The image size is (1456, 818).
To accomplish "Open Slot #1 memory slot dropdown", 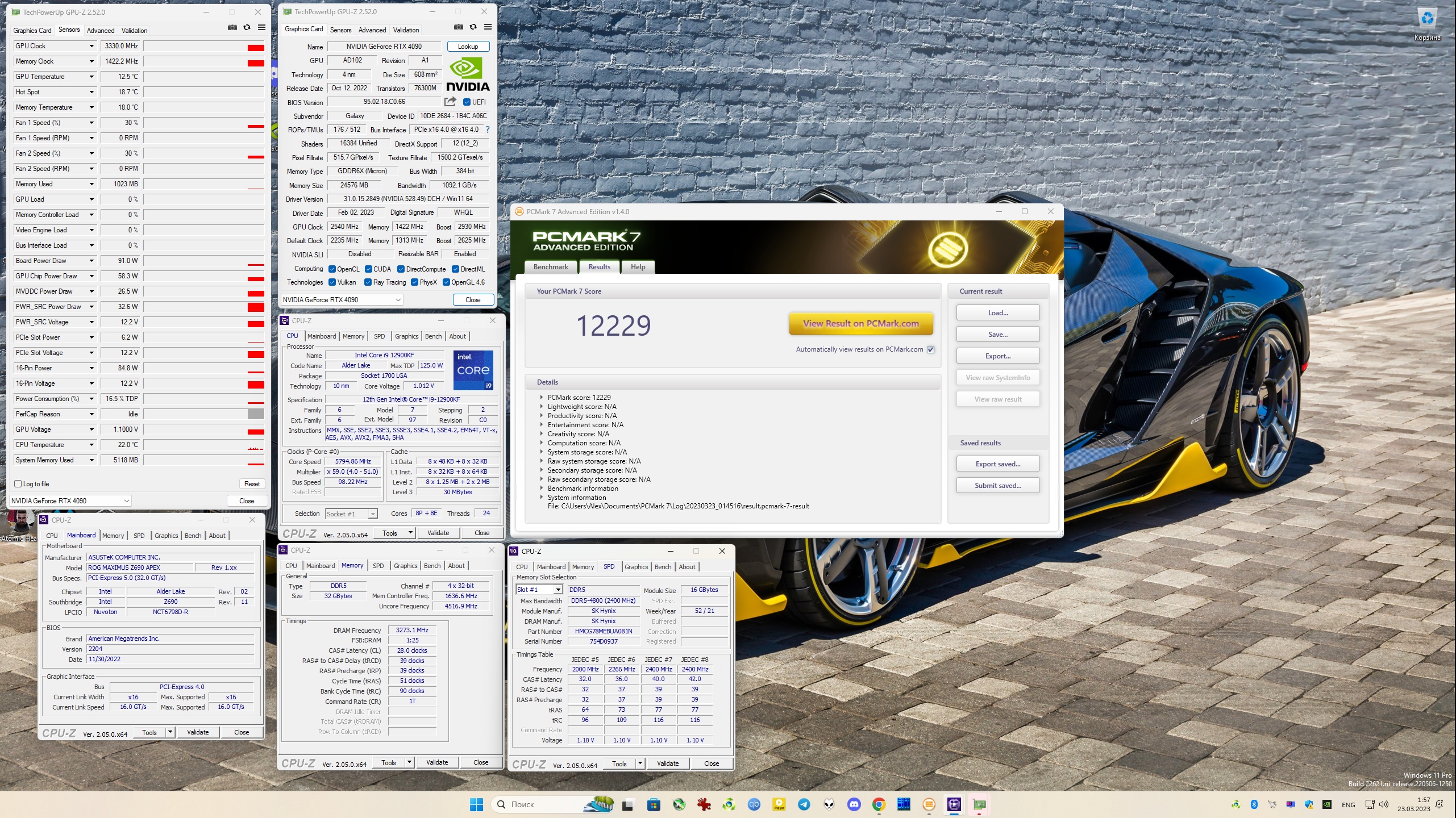I will tap(539, 590).
